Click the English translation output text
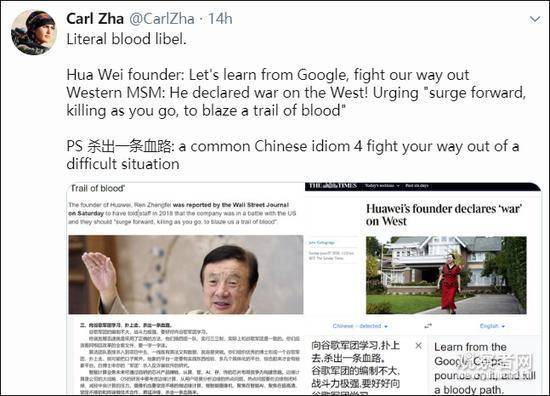 coord(485,368)
